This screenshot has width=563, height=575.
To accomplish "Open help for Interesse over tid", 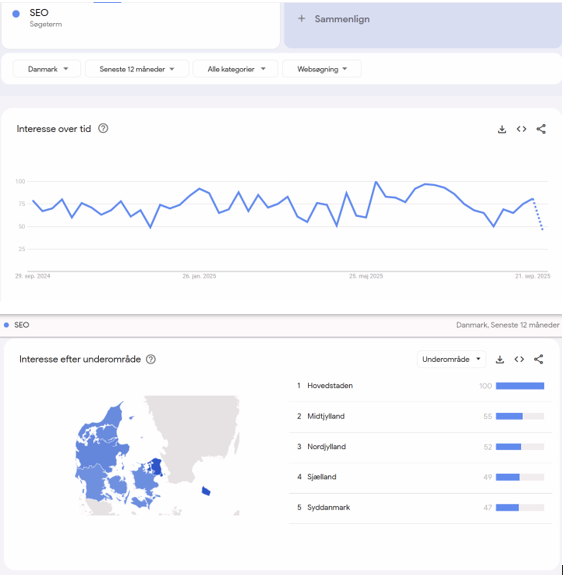I will 103,129.
